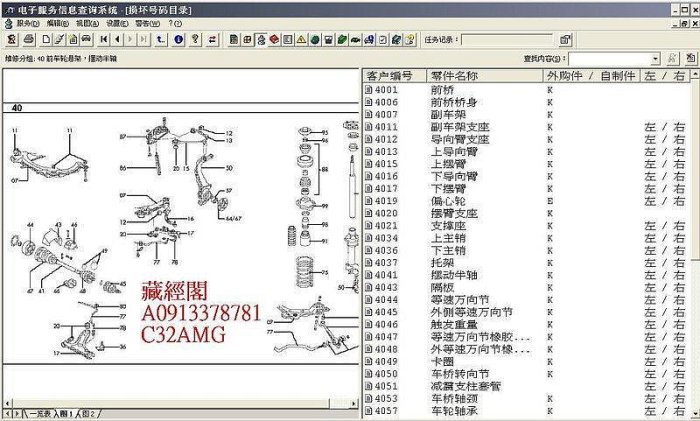Sort by the 零件名称 column header
Image resolution: width=700 pixels, height=421 pixels.
click(x=454, y=76)
